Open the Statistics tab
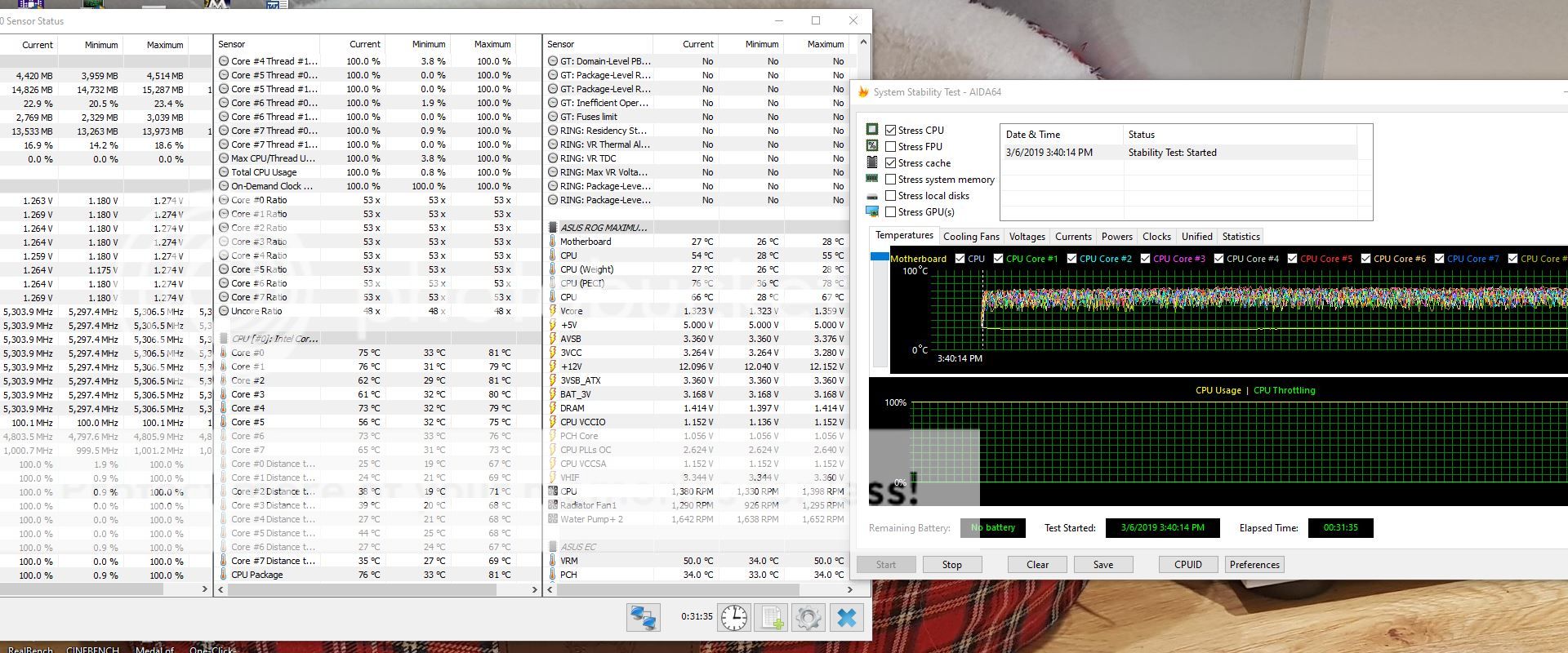The image size is (1568, 653). (1241, 237)
